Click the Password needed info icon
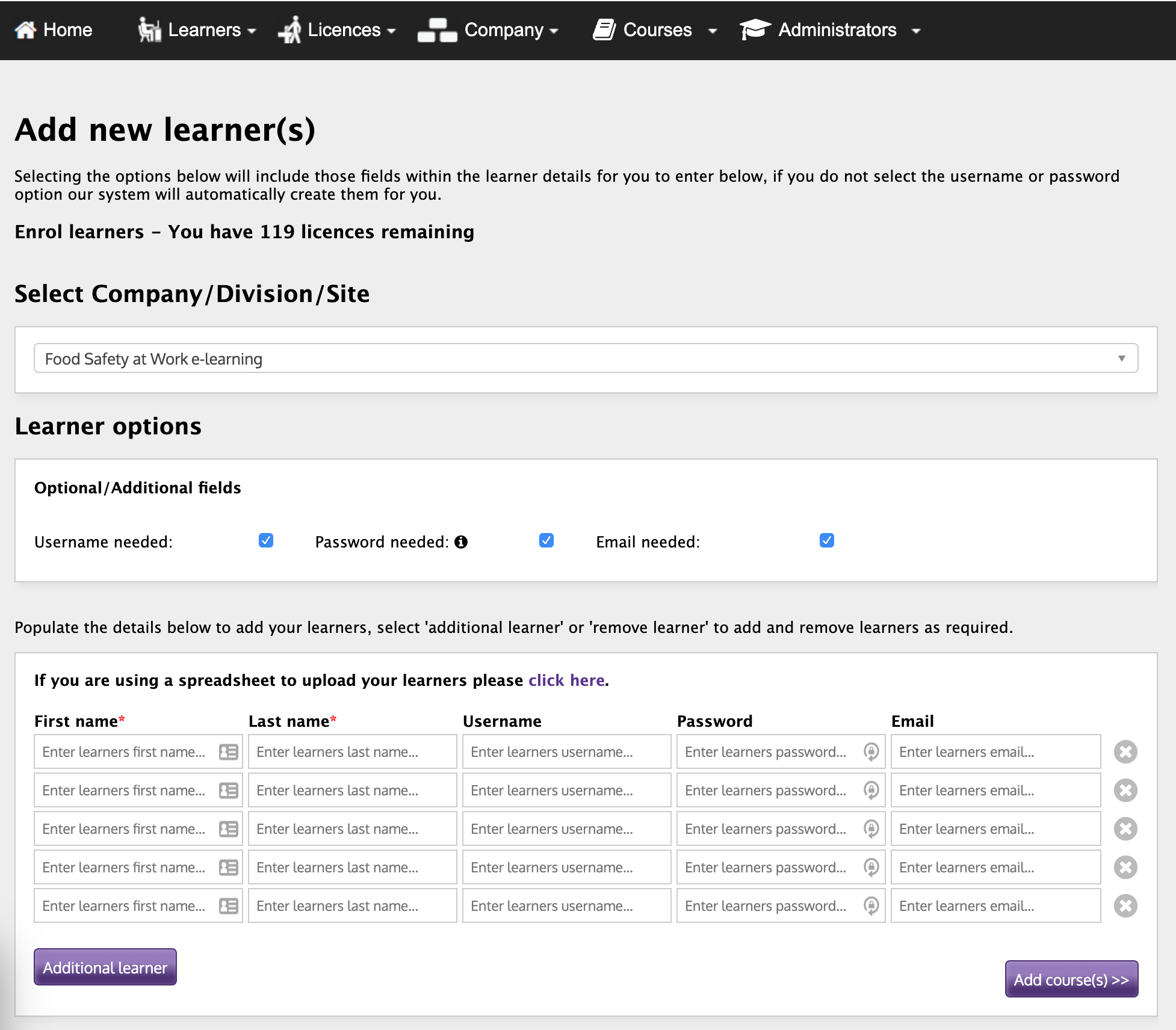The width and height of the screenshot is (1176, 1030). click(x=461, y=542)
